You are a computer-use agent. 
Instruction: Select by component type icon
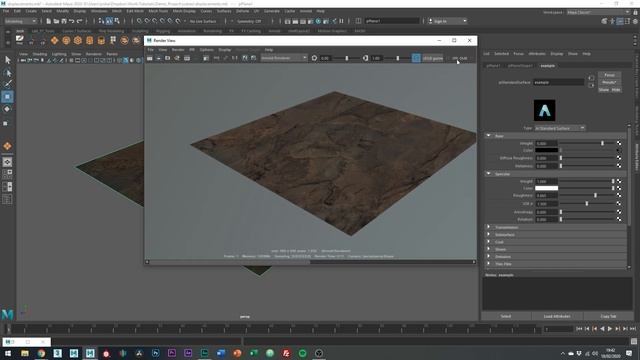pyautogui.click(x=117, y=21)
